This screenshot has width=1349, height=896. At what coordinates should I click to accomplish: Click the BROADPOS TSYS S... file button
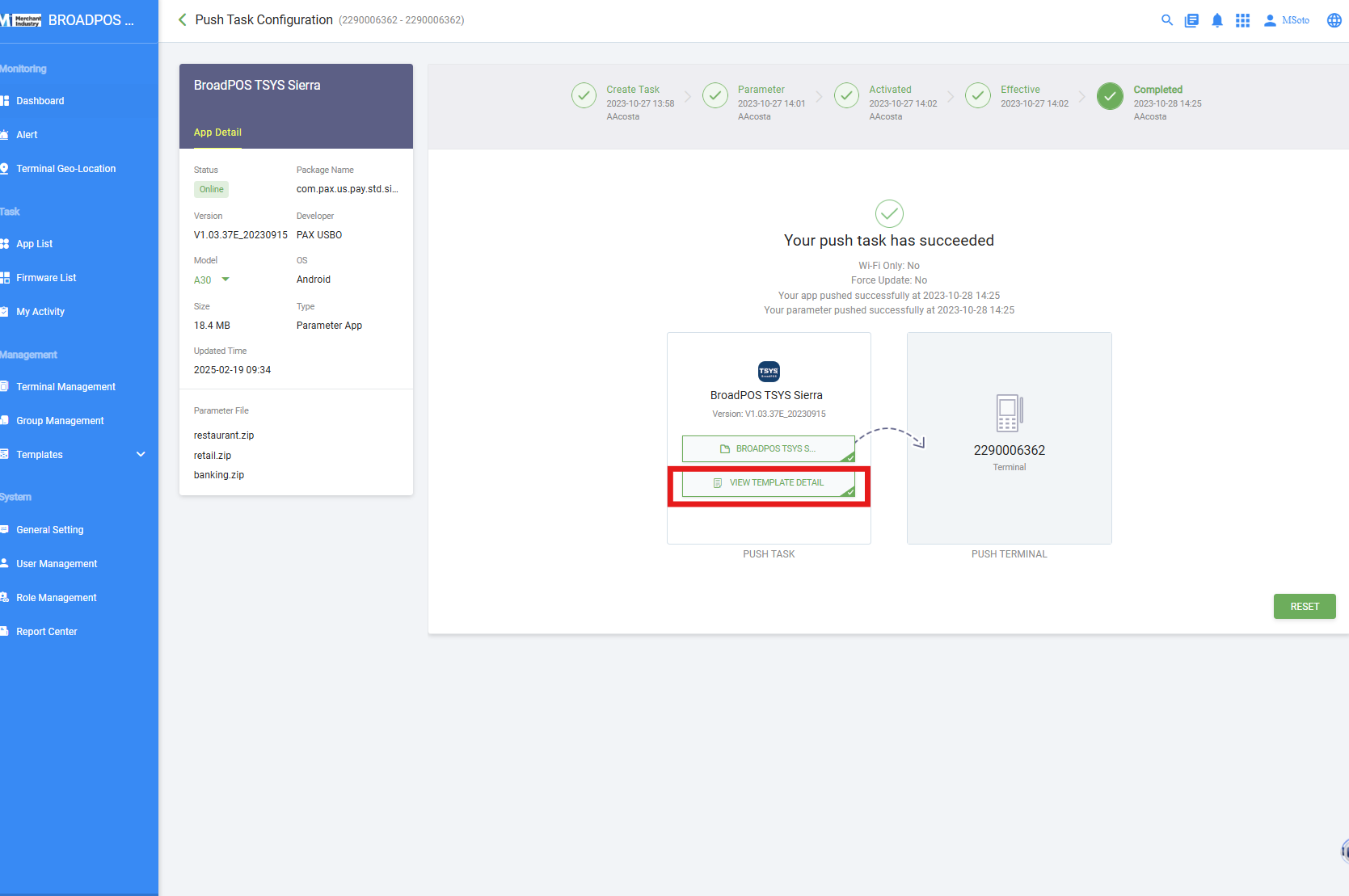click(769, 448)
